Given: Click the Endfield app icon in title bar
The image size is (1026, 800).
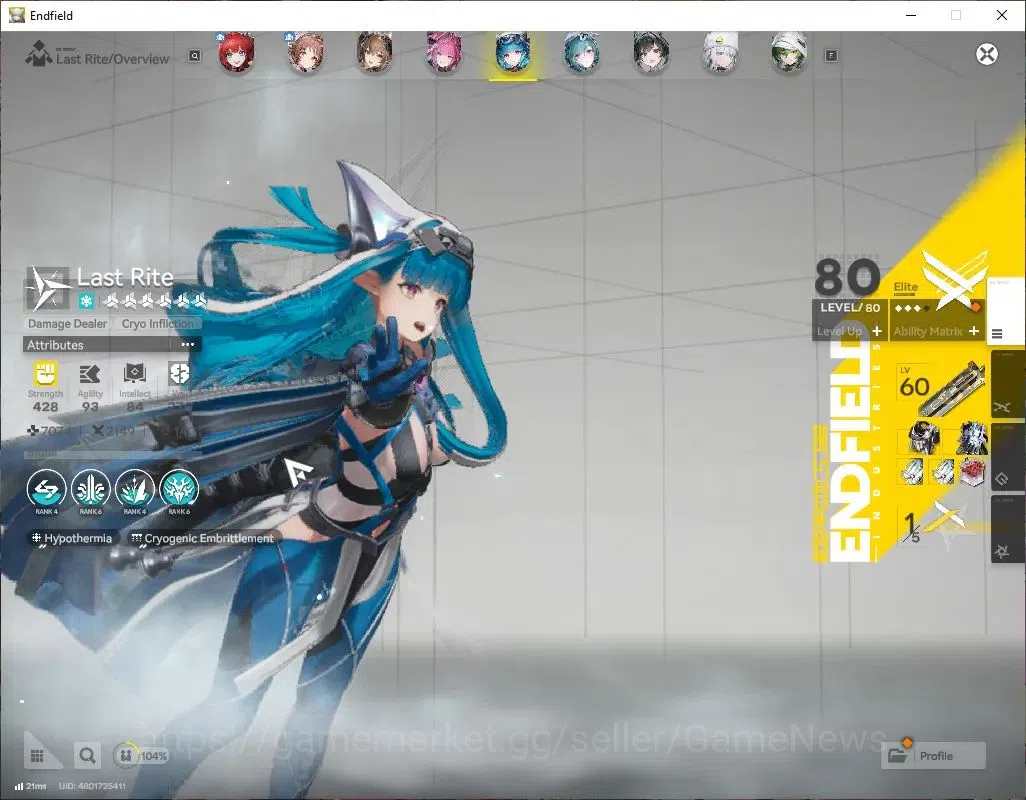Looking at the screenshot, I should coord(16,15).
